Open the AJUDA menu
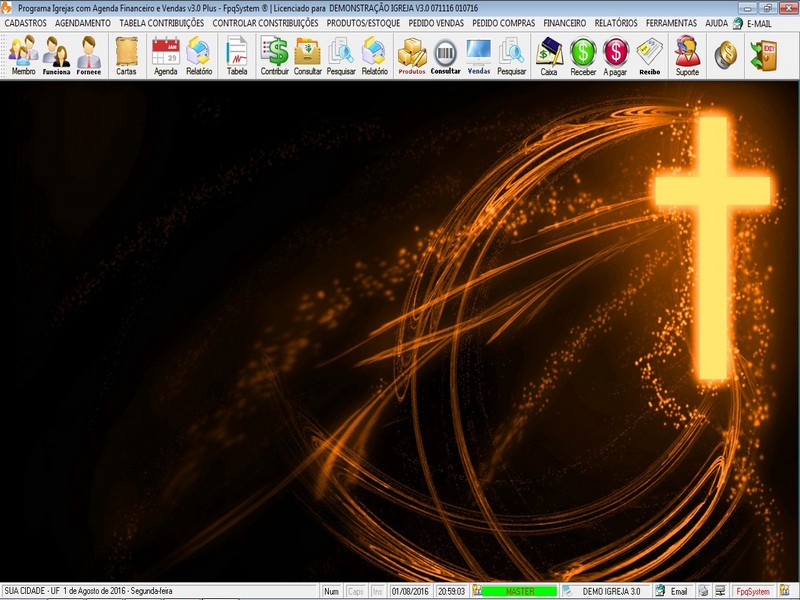This screenshot has width=800, height=600. pyautogui.click(x=716, y=23)
